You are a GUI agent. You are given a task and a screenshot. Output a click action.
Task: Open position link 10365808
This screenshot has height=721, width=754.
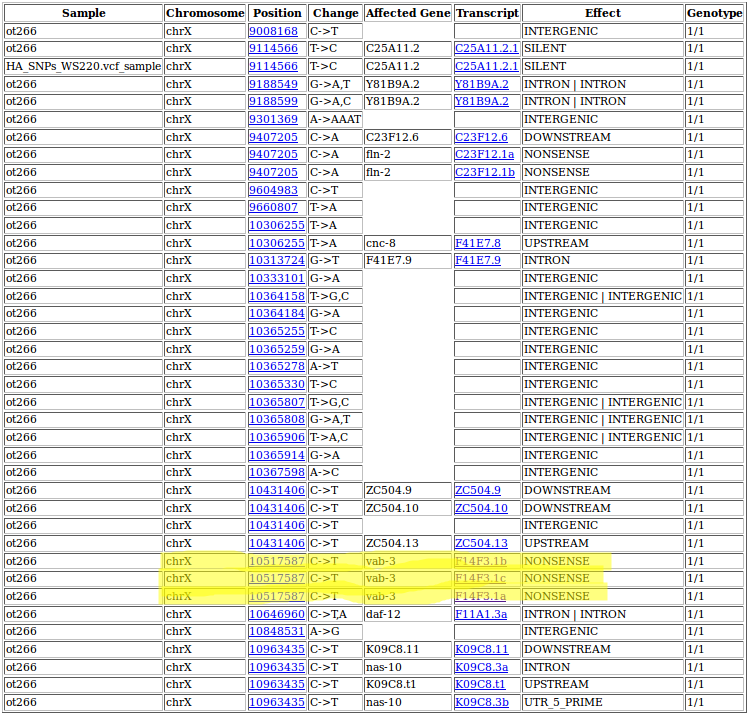click(x=277, y=419)
